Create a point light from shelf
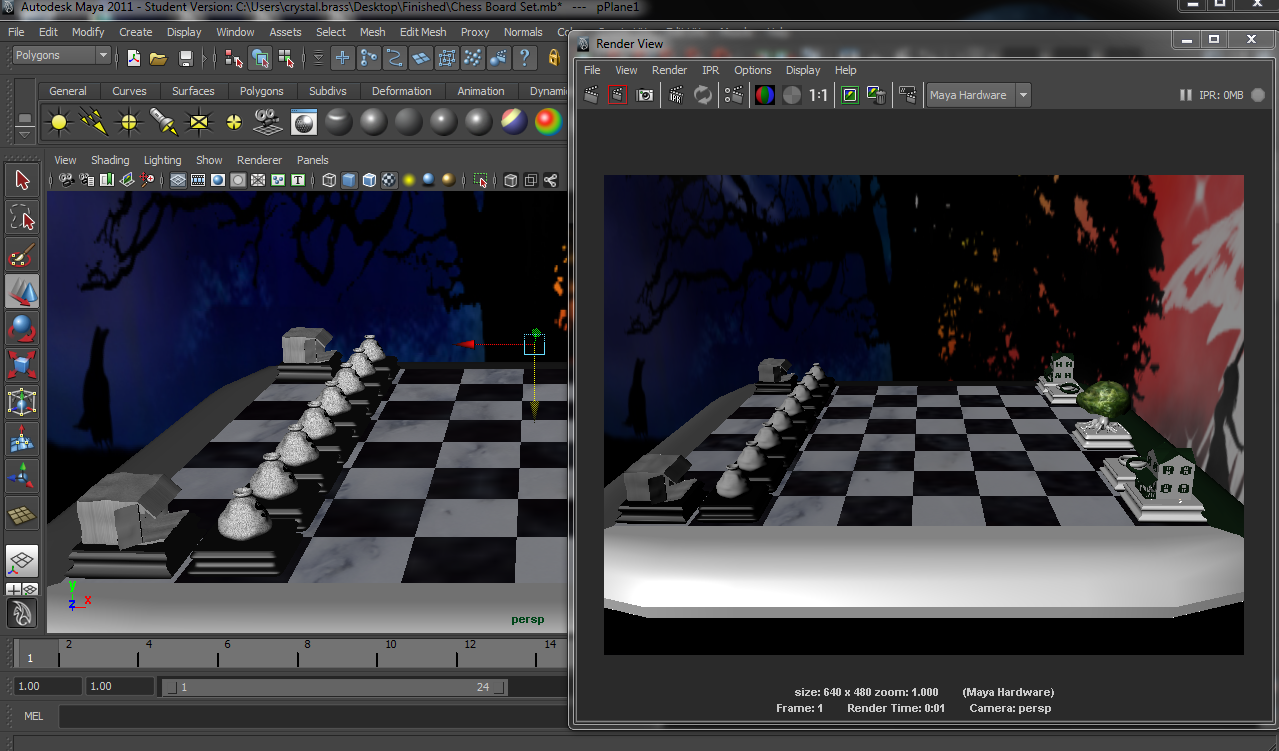This screenshot has height=751, width=1279. click(129, 122)
